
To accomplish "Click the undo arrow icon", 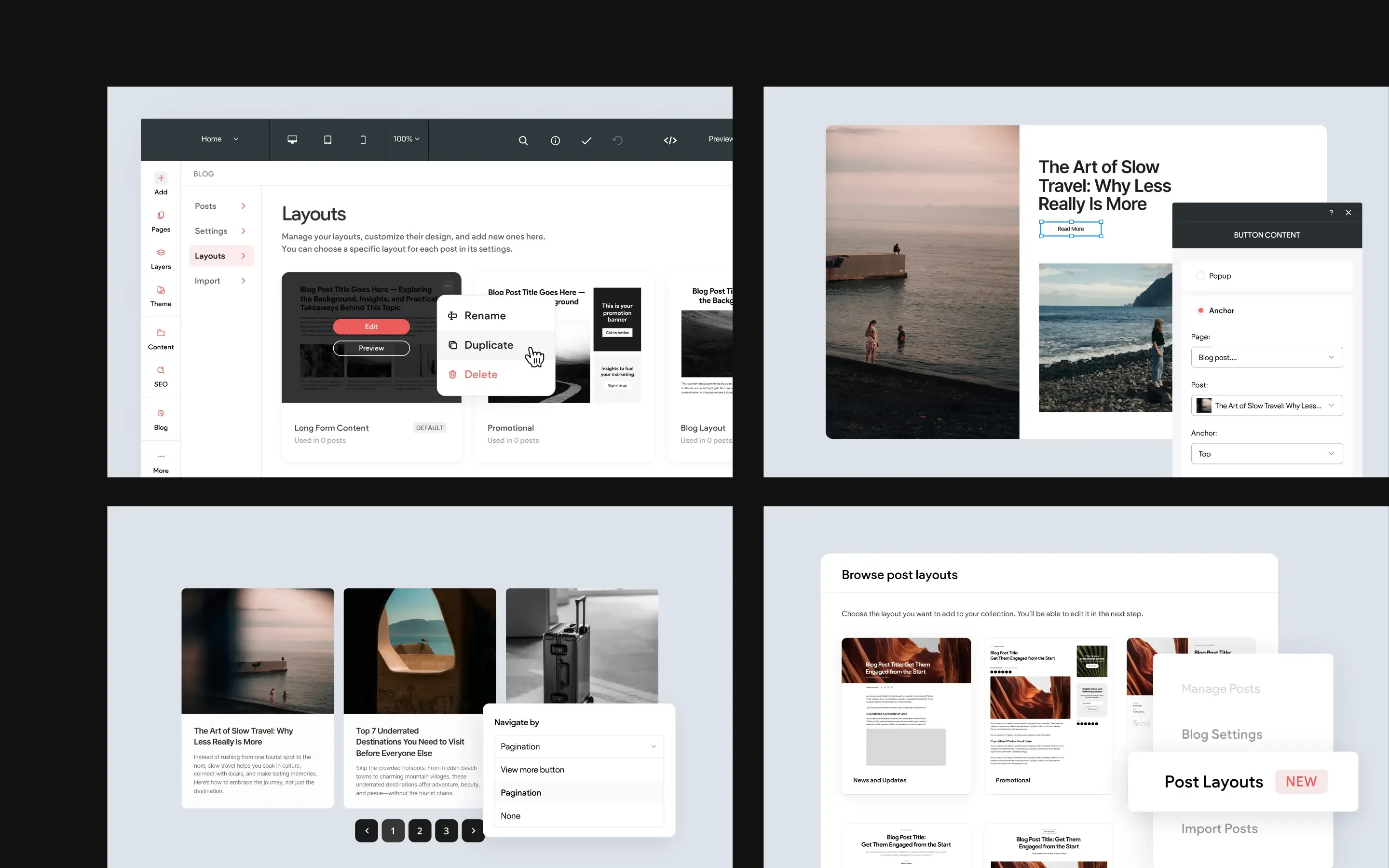I will point(617,140).
